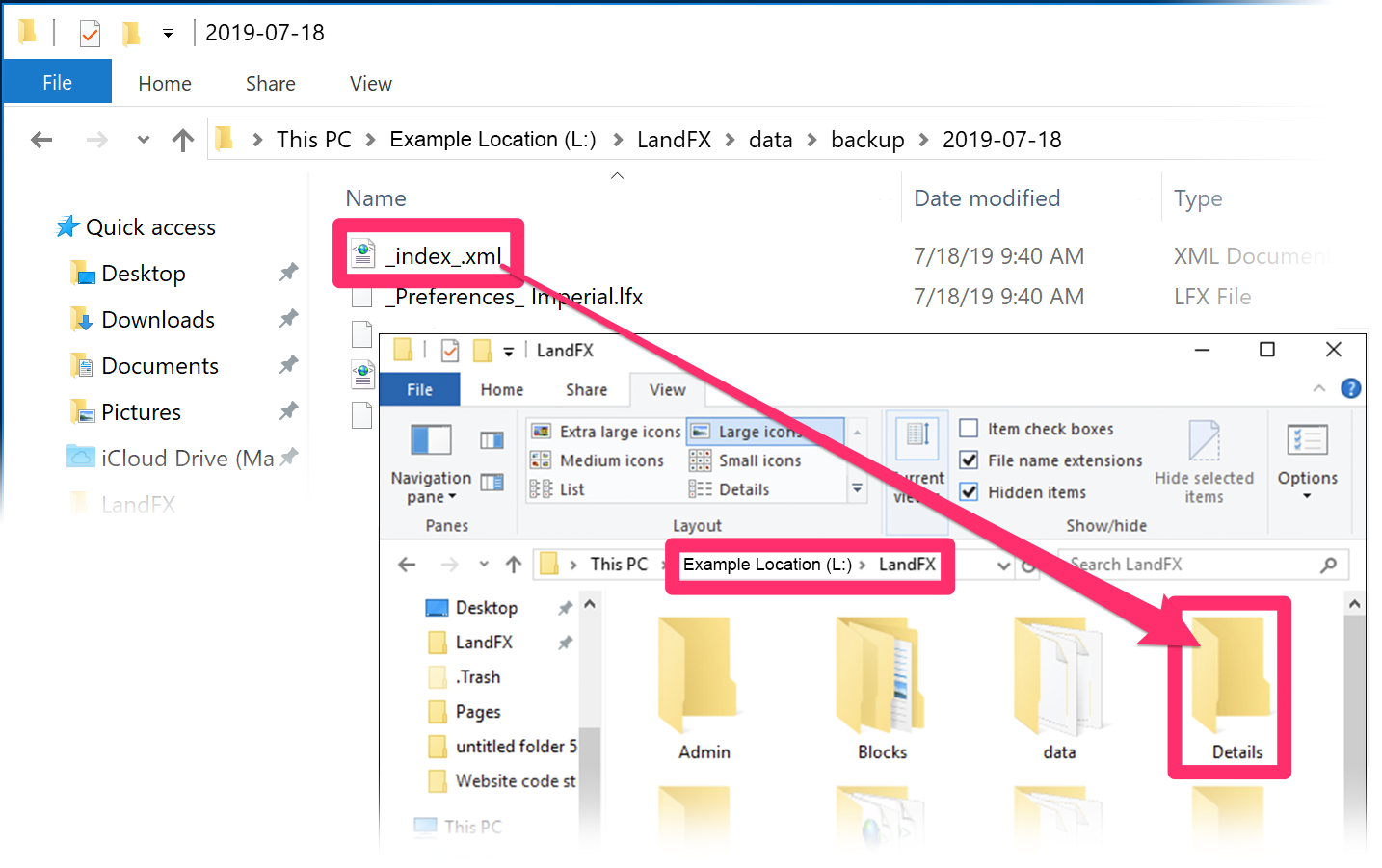Open the Options button in ribbon
Screen dimensions: 1382x868
(x=1307, y=462)
